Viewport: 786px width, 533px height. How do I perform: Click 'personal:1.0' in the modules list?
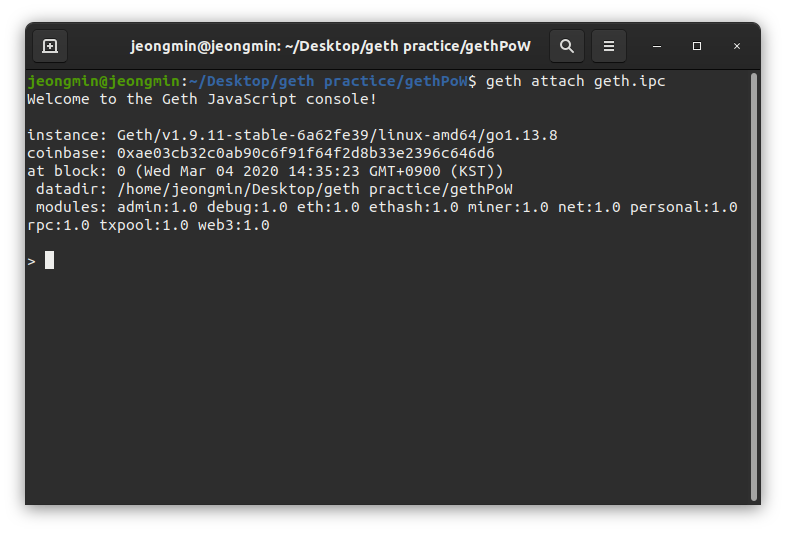684,207
